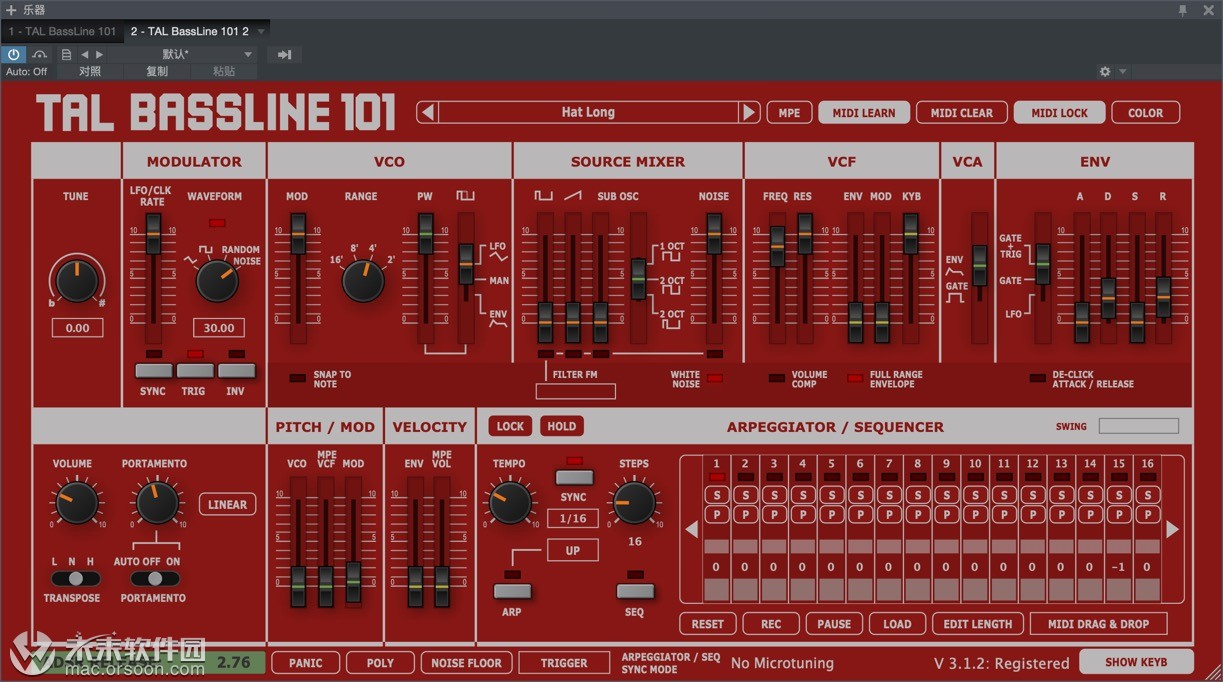Enable P button on step 16
The height and width of the screenshot is (682, 1223).
pos(1148,514)
